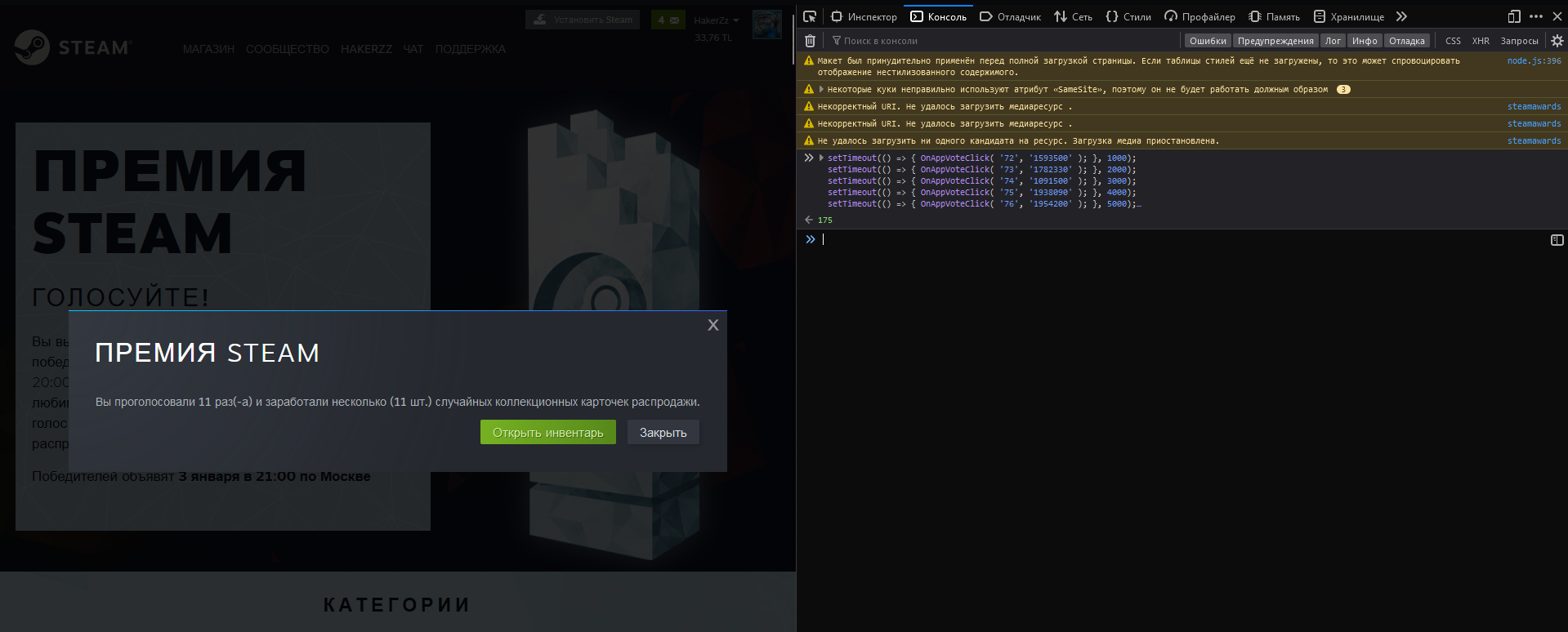Open the node.js:396 source link
The width and height of the screenshot is (1568, 632).
point(1534,61)
